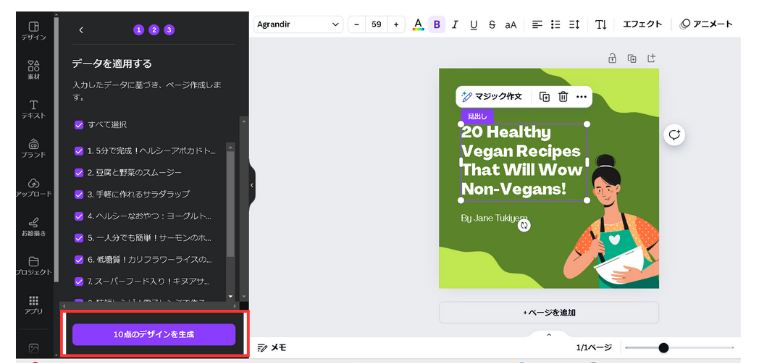Toggle strikethrough formatting
Viewport: 768px width, 363px height.
point(492,24)
